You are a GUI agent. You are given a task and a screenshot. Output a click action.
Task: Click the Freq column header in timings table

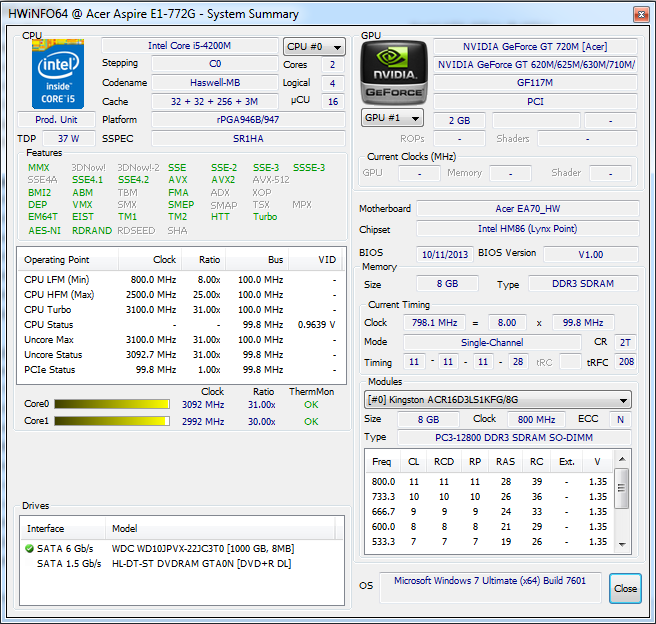382,462
